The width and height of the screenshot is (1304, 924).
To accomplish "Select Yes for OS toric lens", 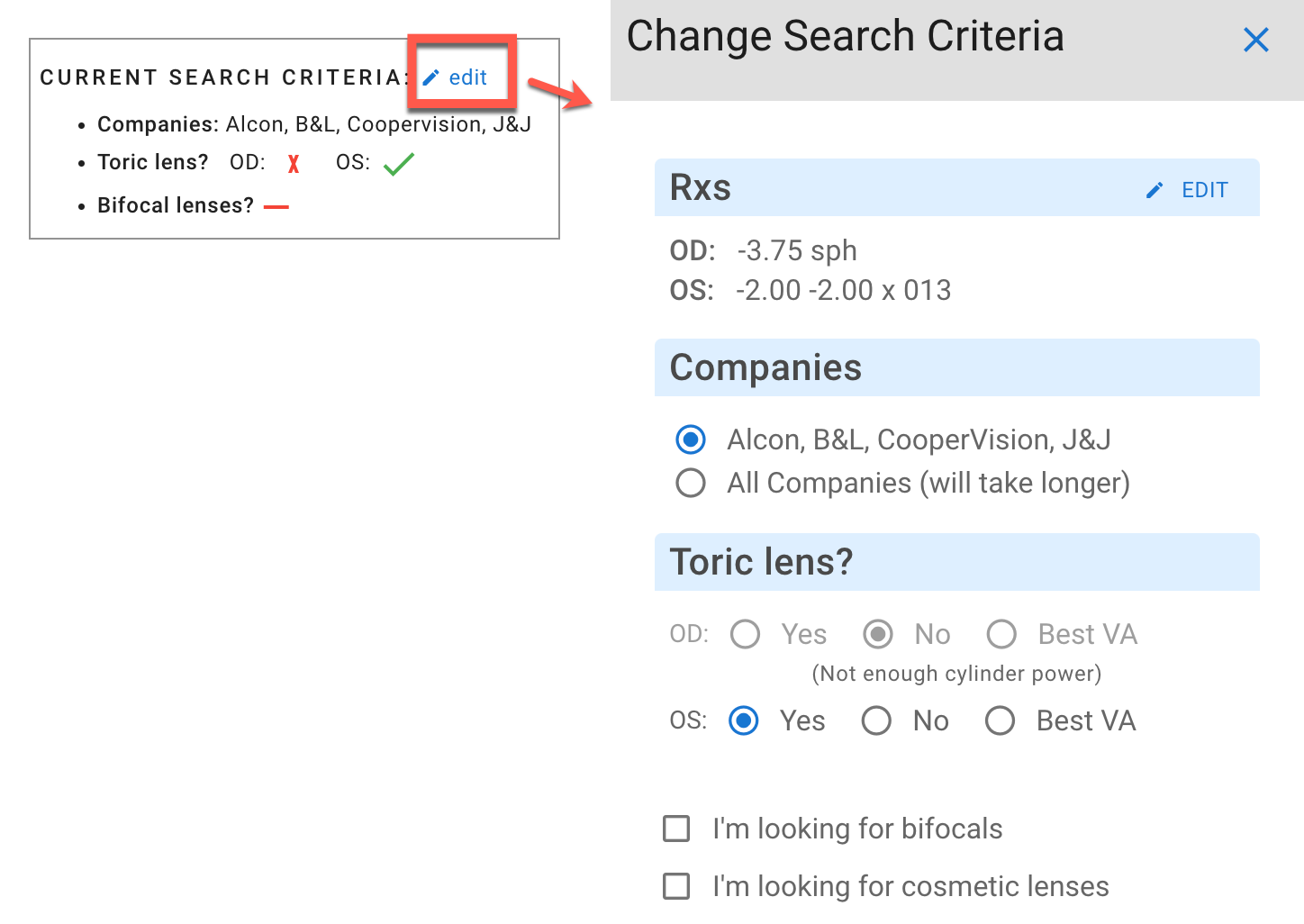I will [x=744, y=720].
